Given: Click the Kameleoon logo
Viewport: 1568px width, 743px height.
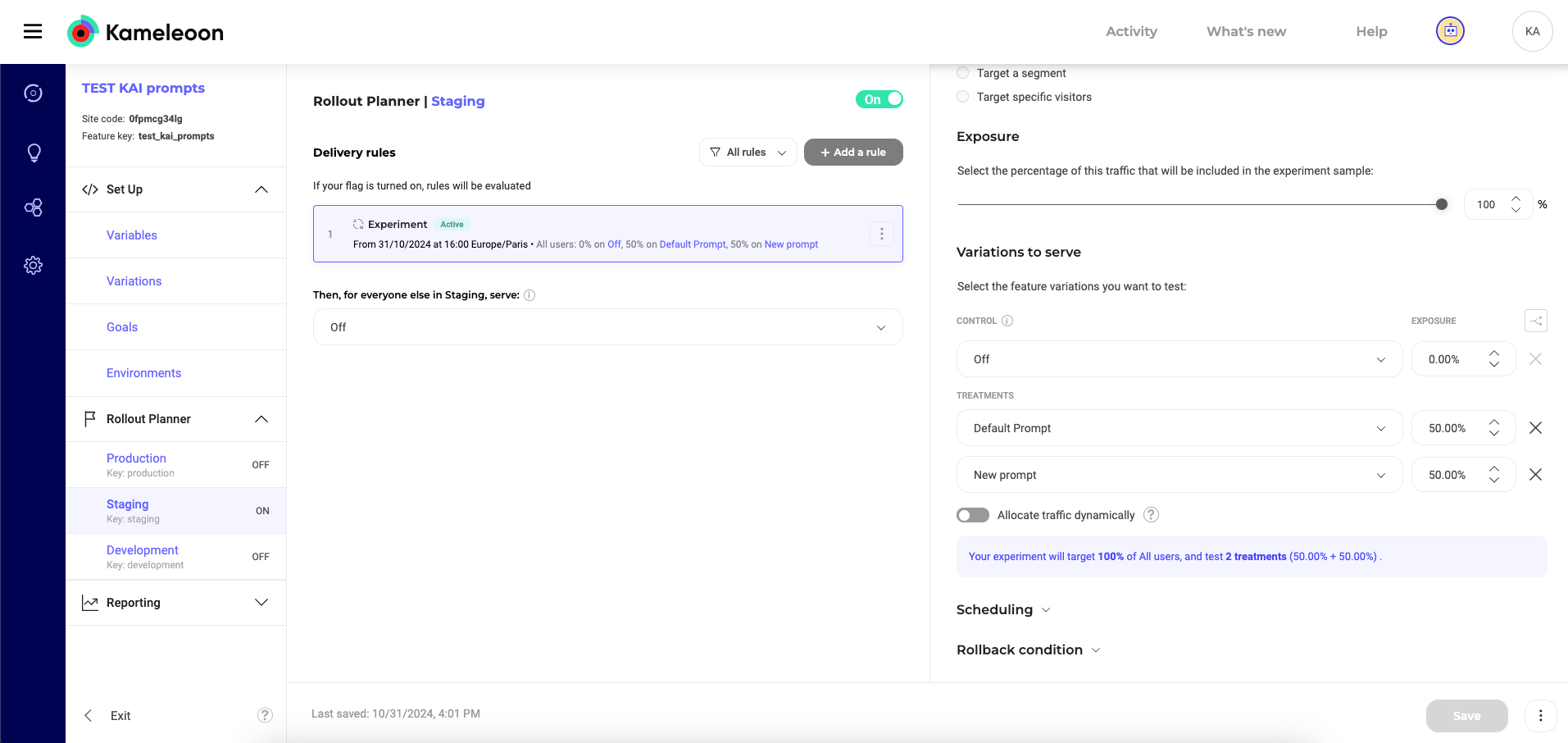Looking at the screenshot, I should tap(145, 32).
